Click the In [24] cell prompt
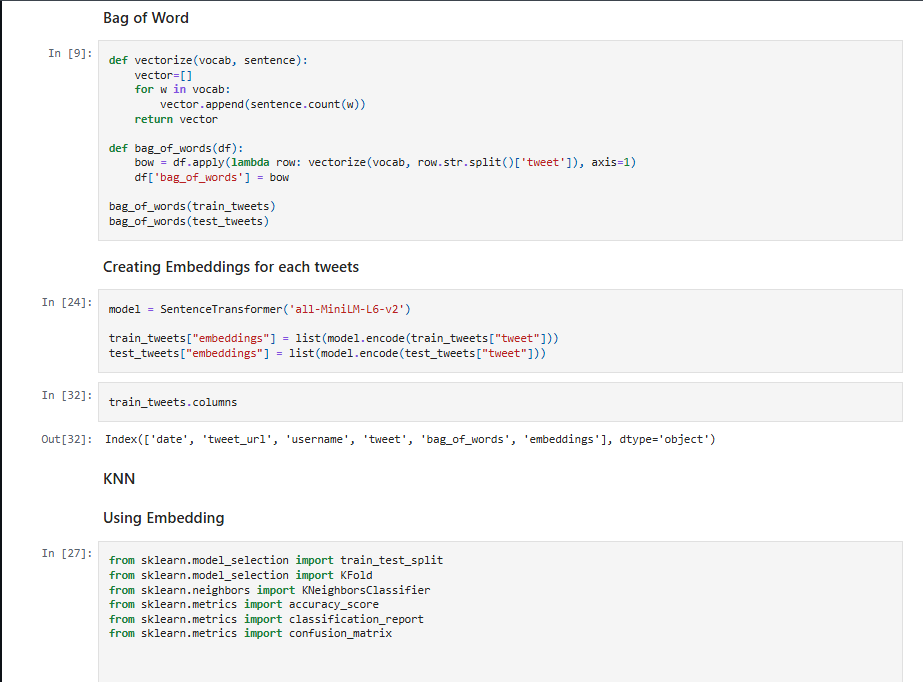 pyautogui.click(x=68, y=302)
